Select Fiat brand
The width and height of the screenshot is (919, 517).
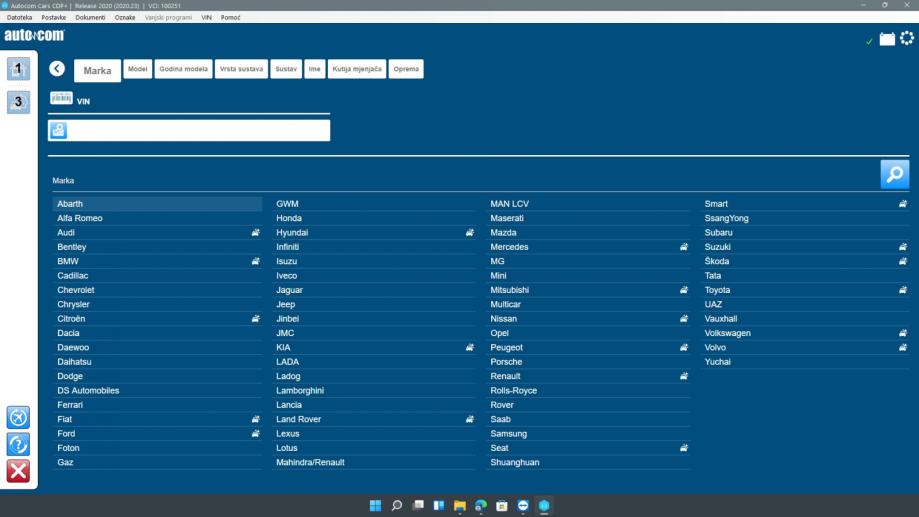(157, 419)
